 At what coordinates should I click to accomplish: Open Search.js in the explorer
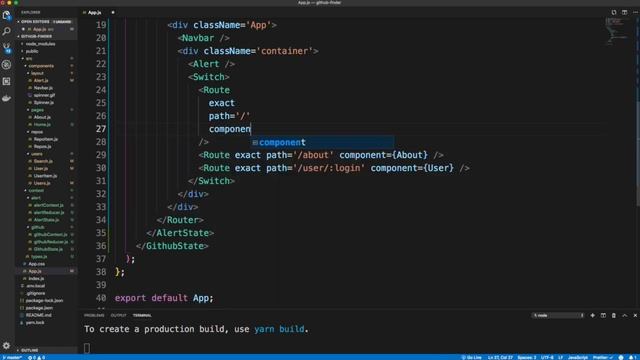pos(43,161)
